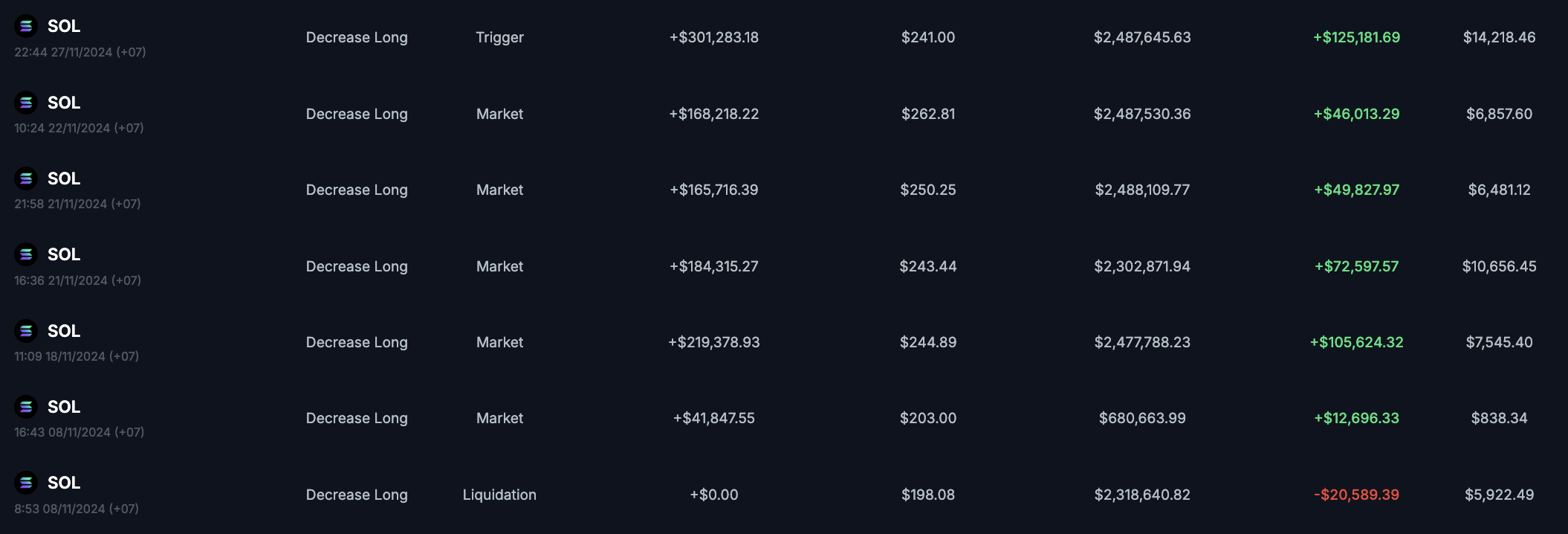
Task: Click the SOL icon of the liquidation row
Action: point(26,483)
